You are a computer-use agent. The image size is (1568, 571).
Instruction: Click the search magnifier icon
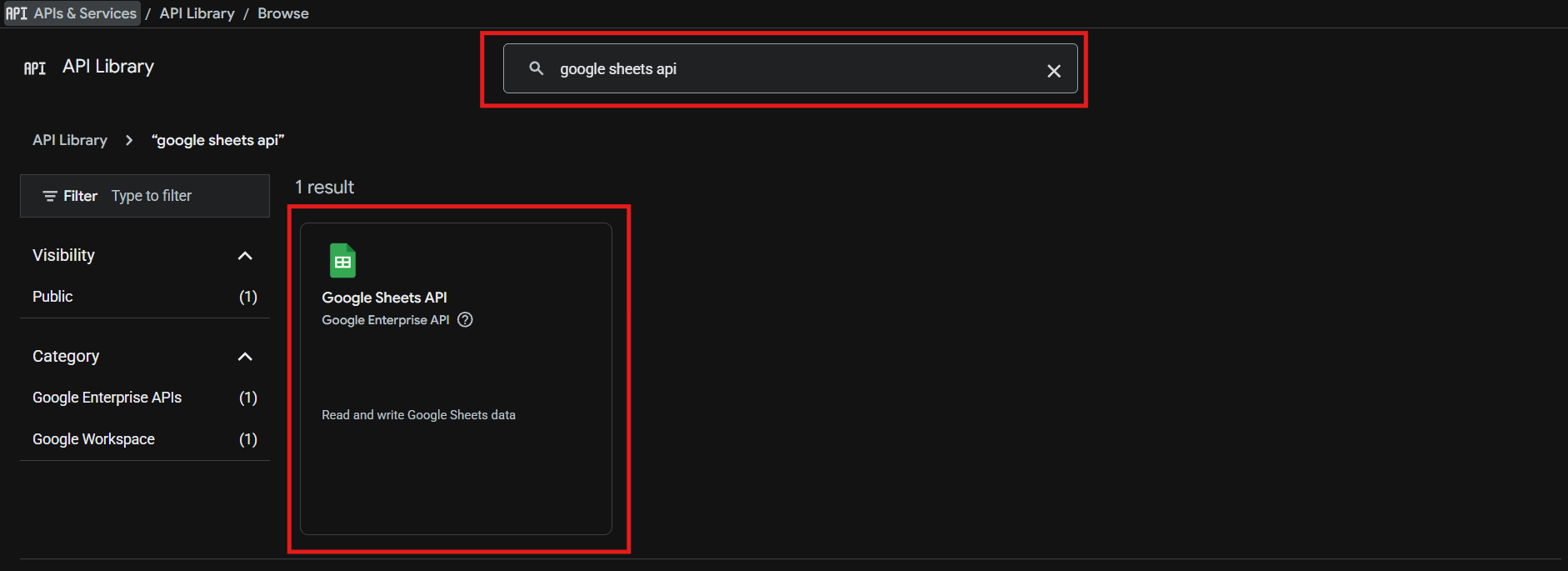pos(537,68)
